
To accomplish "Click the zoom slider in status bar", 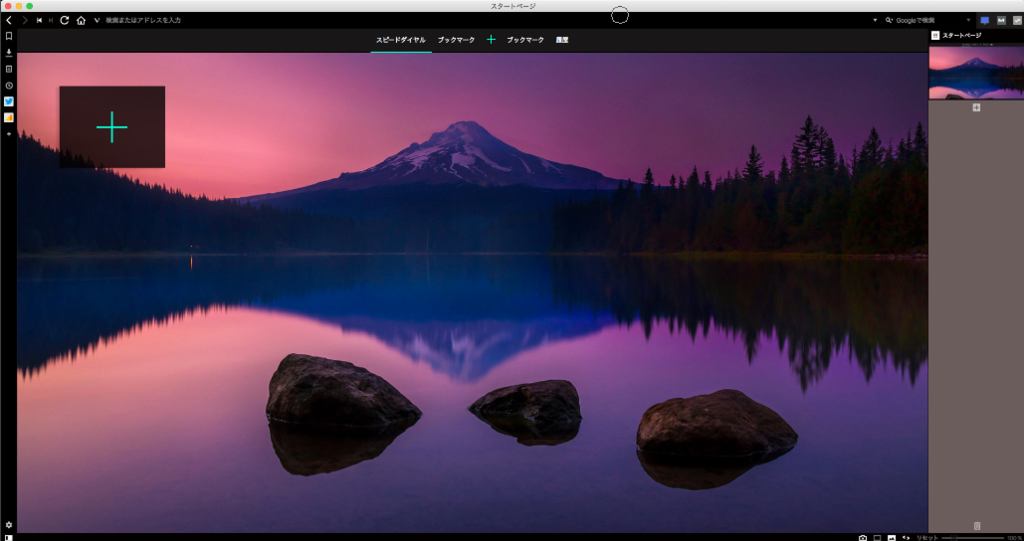I will coord(972,538).
